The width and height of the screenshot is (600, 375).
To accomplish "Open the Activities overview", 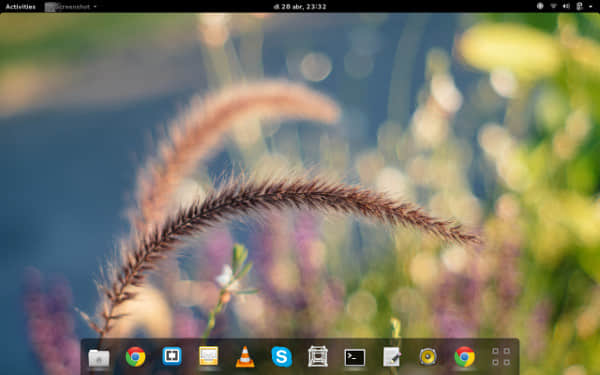I will pyautogui.click(x=21, y=7).
